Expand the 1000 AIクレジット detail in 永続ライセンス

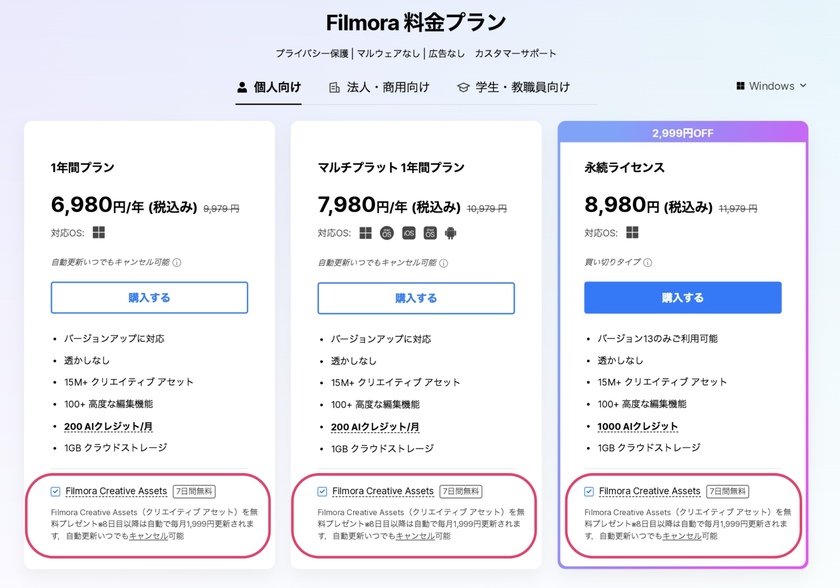click(x=638, y=427)
